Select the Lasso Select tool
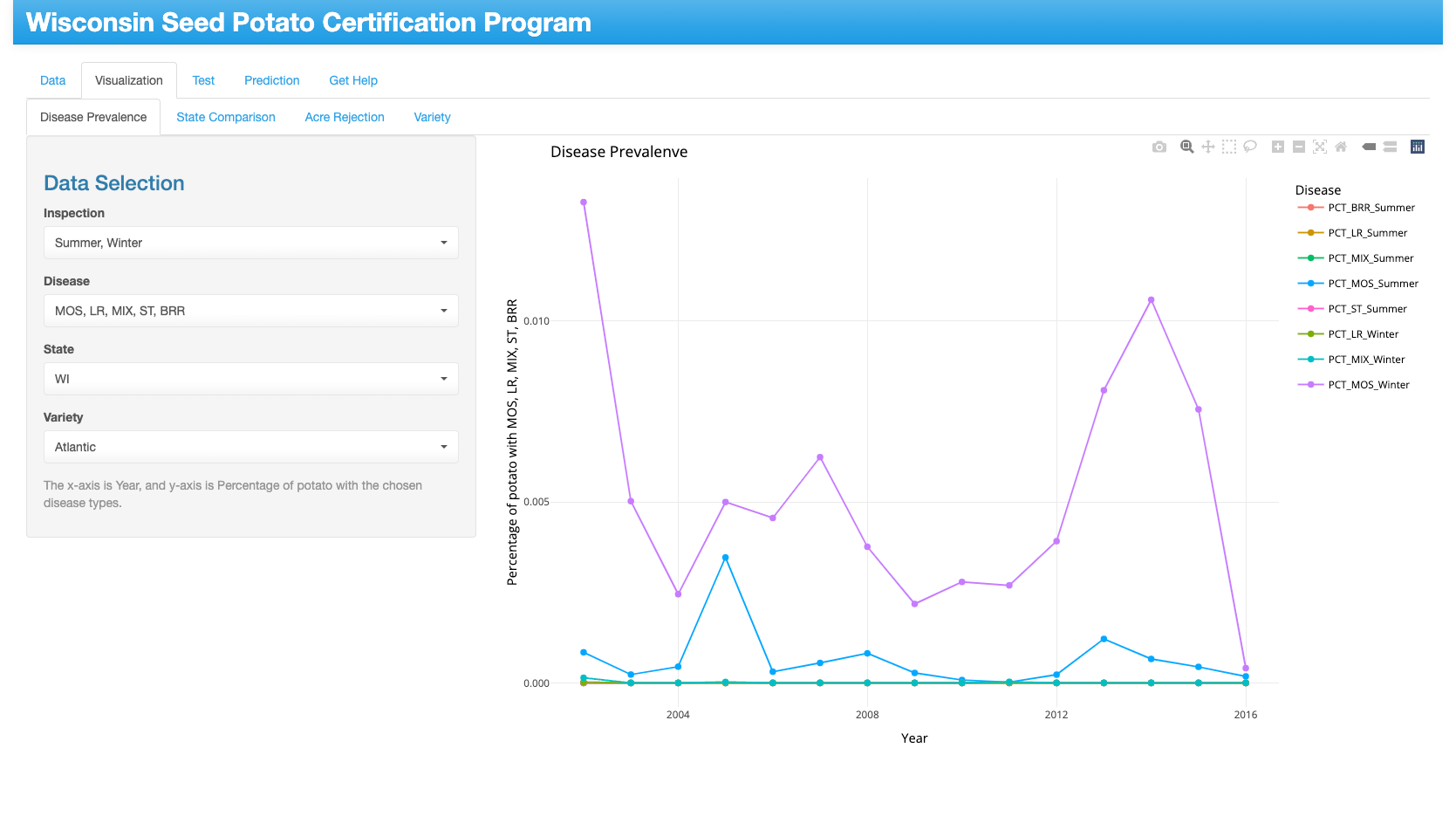The image size is (1456, 837). (1250, 147)
